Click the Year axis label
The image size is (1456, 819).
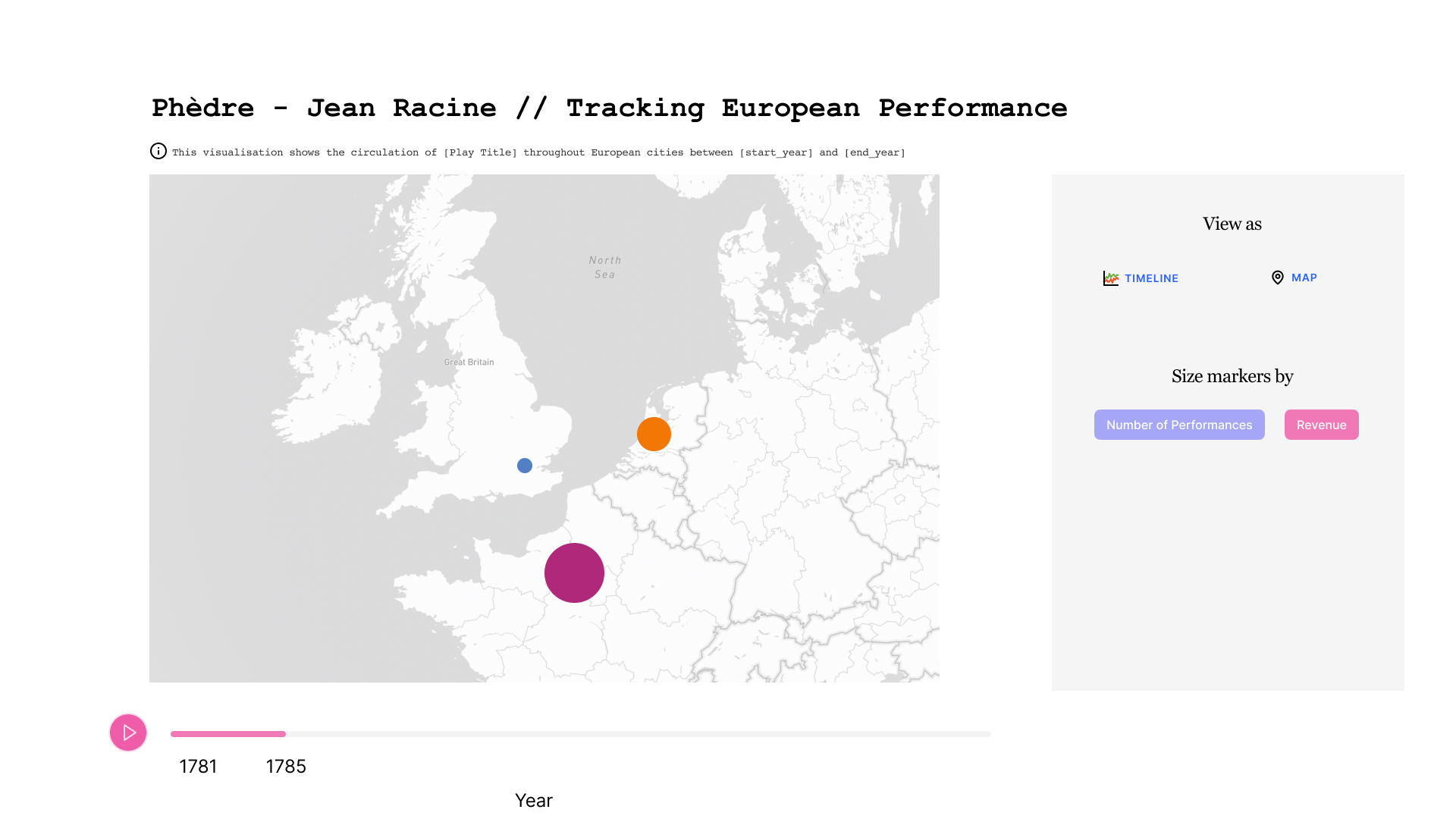[534, 801]
